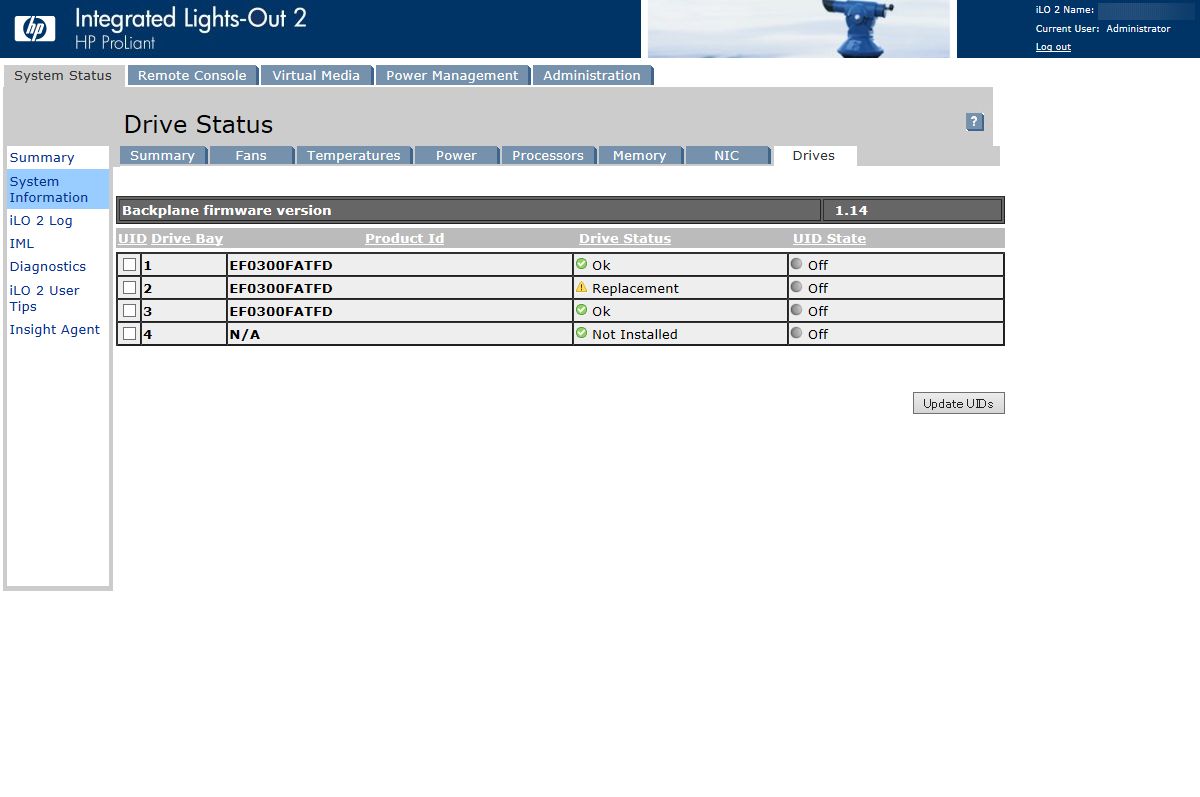Screen dimensions: 1200x797
Task: Click the N/A product id cell
Action: pos(400,334)
